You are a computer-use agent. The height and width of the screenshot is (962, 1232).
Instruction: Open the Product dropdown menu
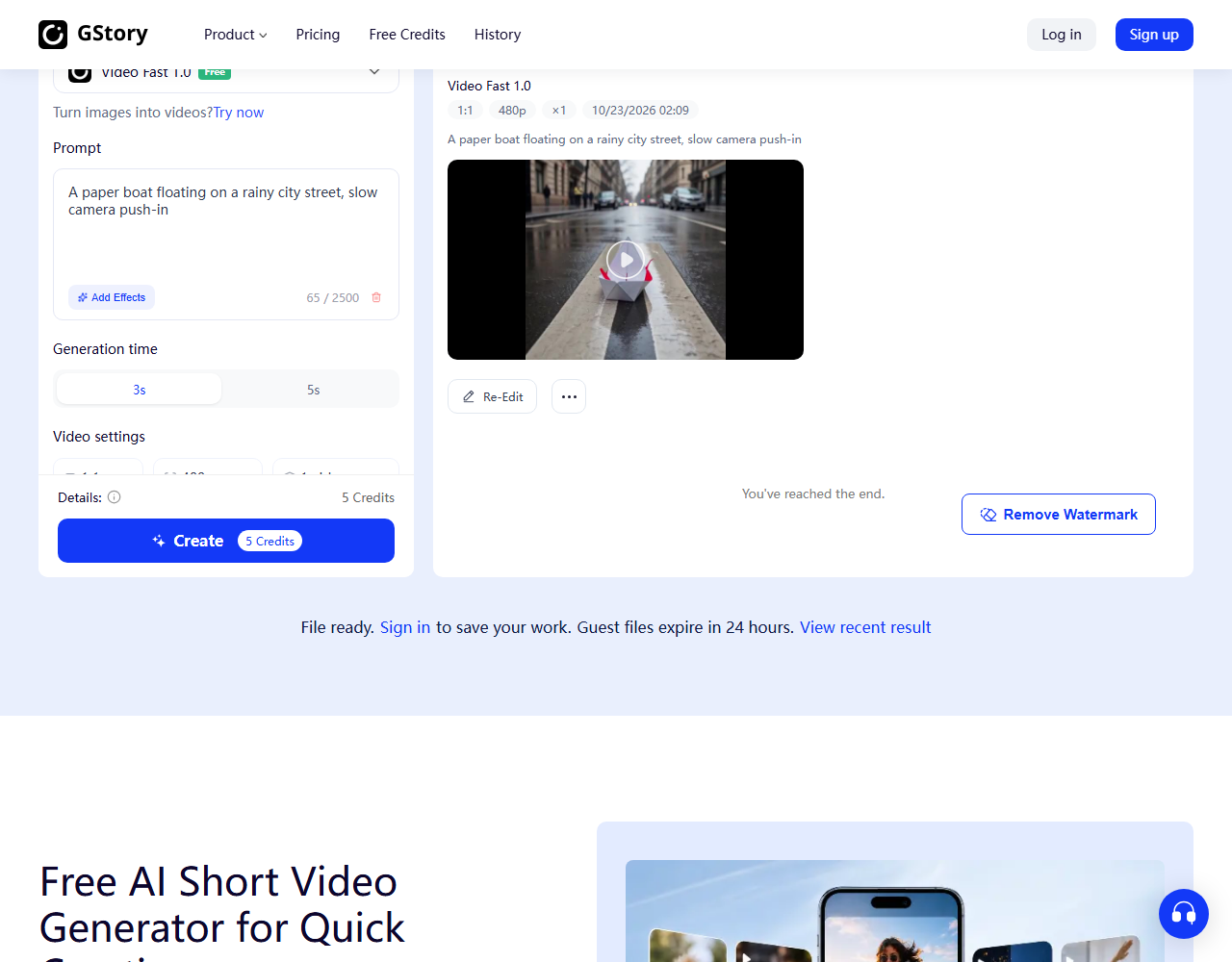(235, 35)
